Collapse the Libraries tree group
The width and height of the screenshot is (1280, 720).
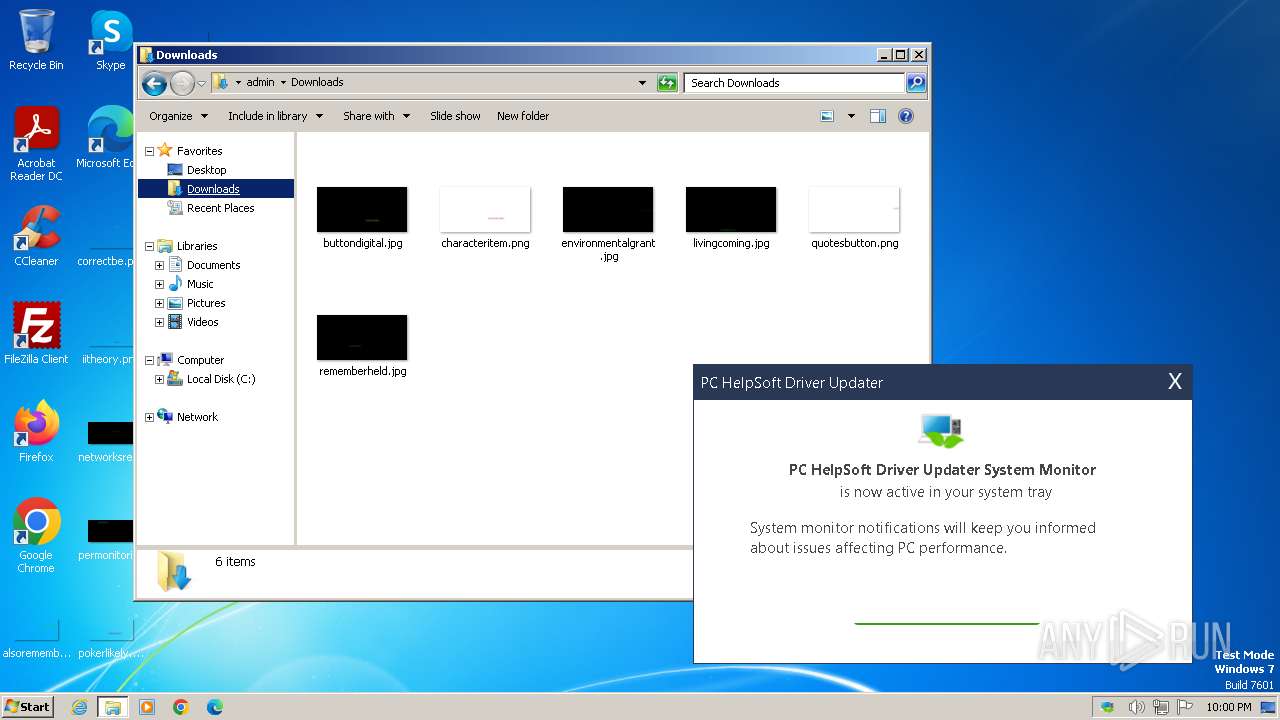(x=150, y=246)
